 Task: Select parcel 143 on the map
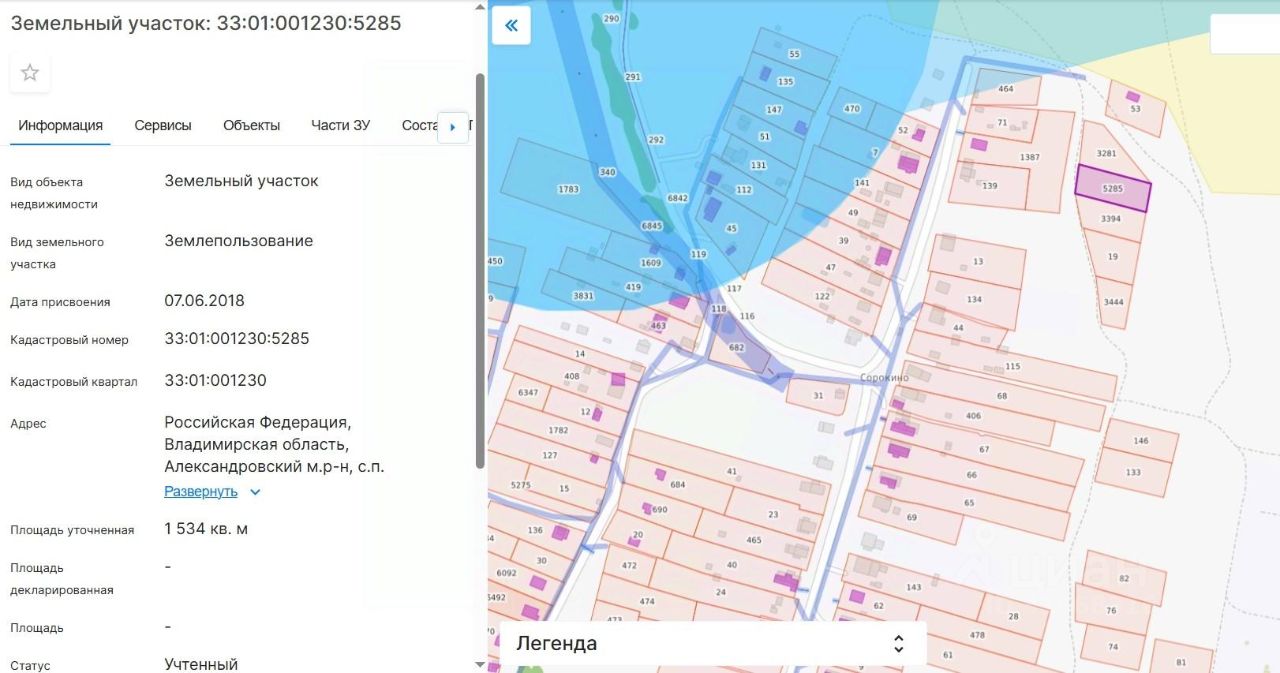913,587
